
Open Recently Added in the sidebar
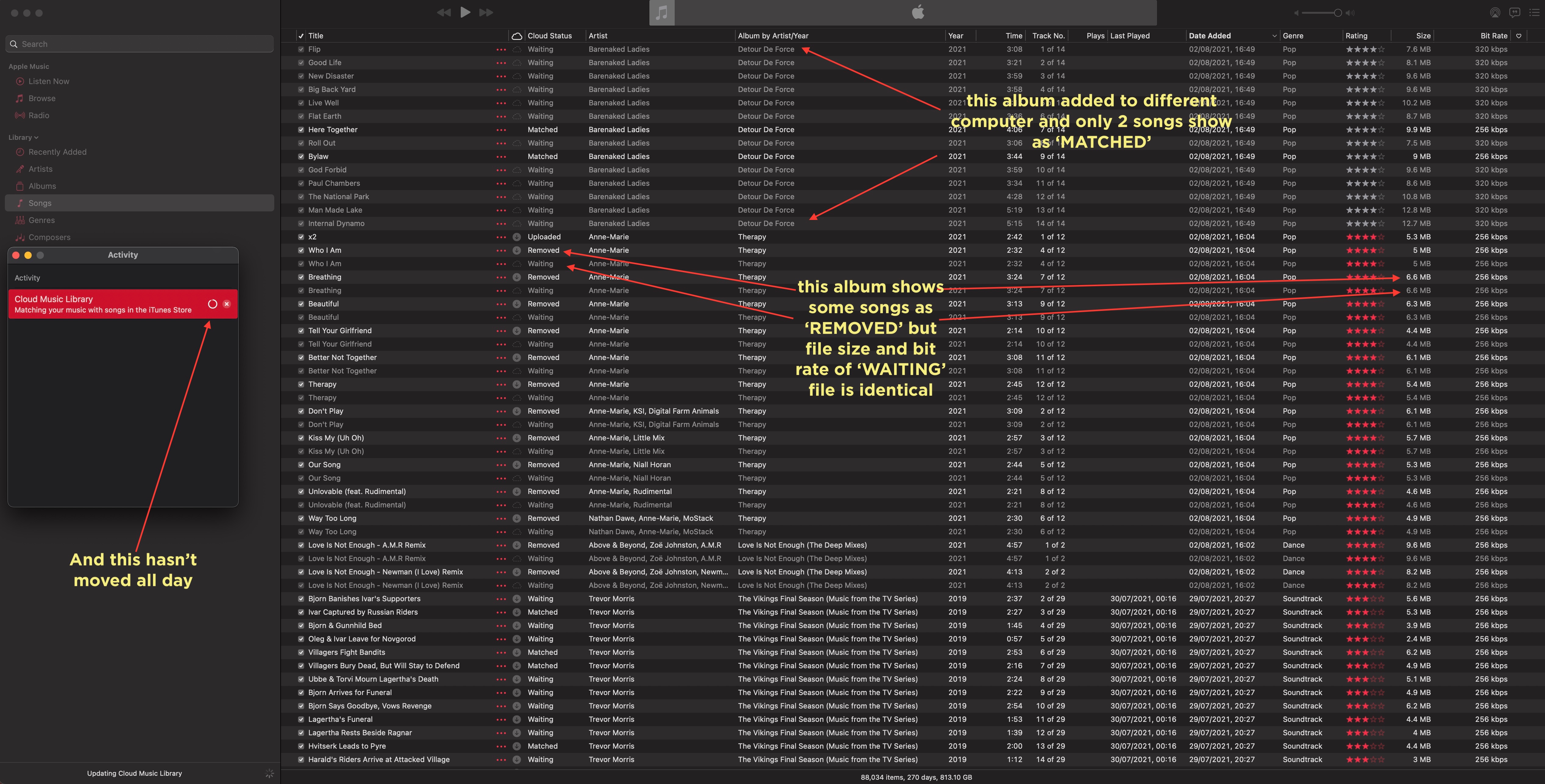(57, 152)
